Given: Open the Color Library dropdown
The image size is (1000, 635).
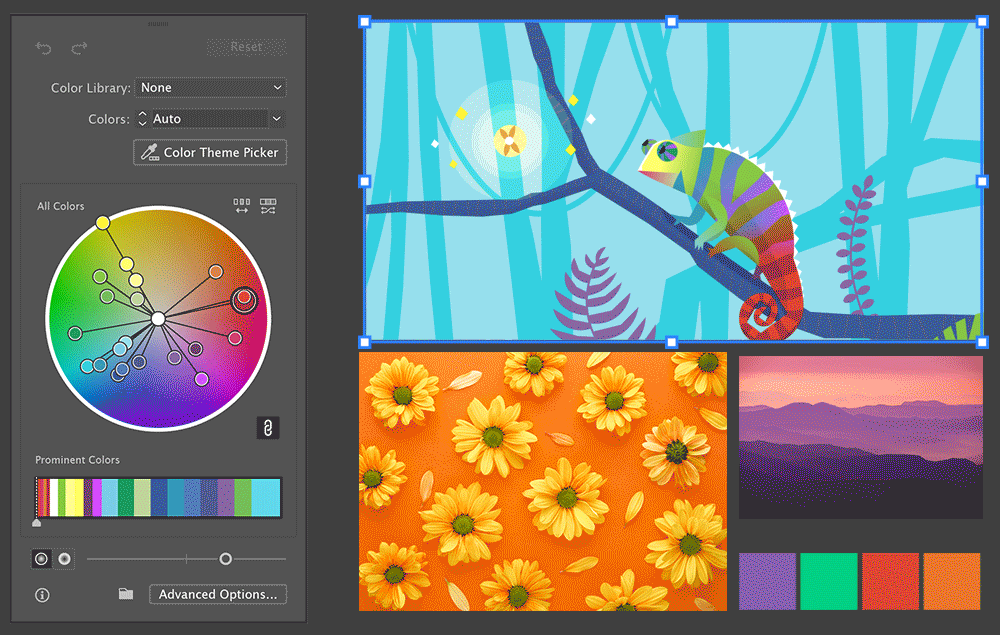Looking at the screenshot, I should 210,87.
